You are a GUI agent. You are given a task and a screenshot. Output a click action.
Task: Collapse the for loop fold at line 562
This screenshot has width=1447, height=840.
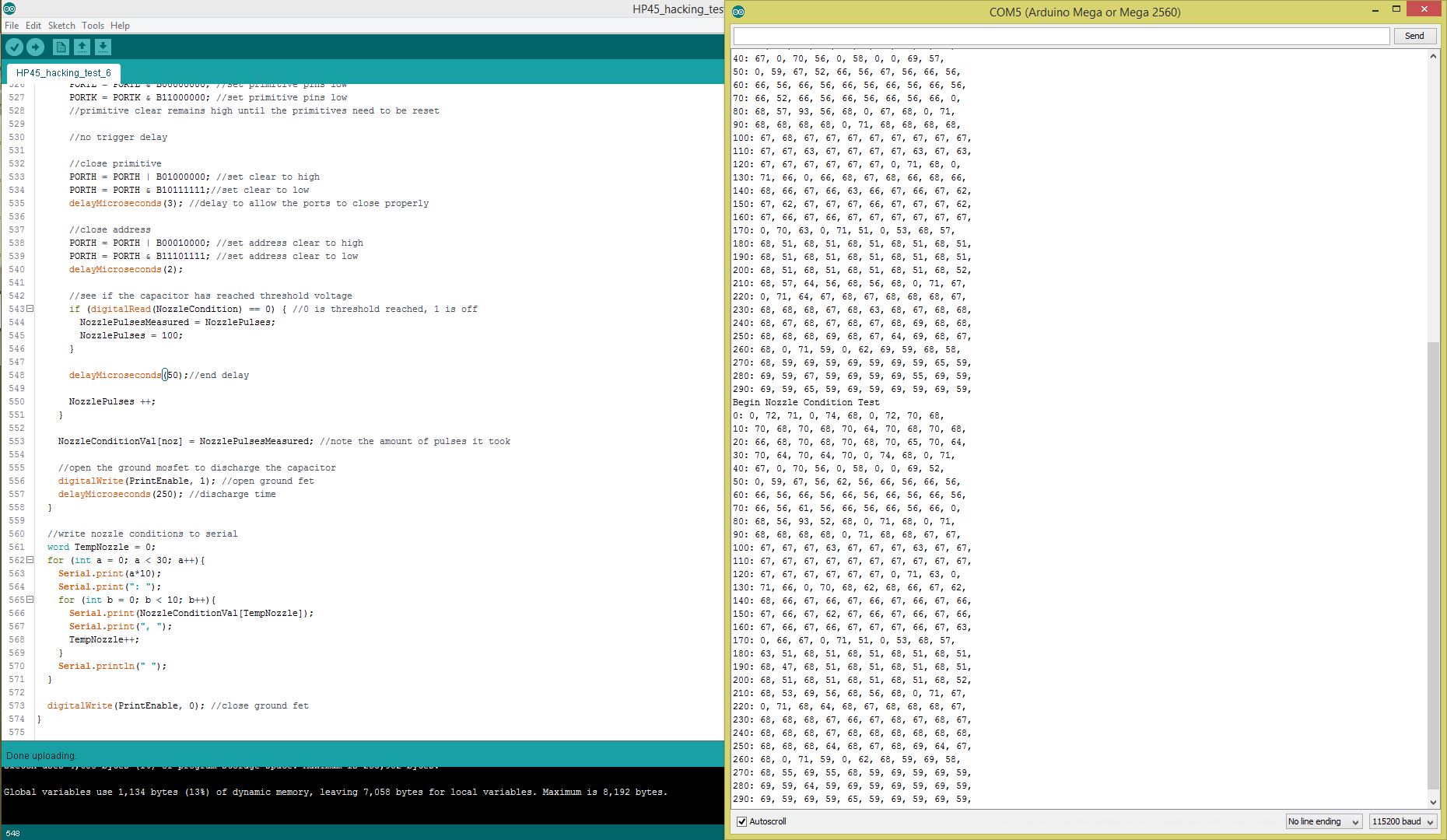(30, 560)
